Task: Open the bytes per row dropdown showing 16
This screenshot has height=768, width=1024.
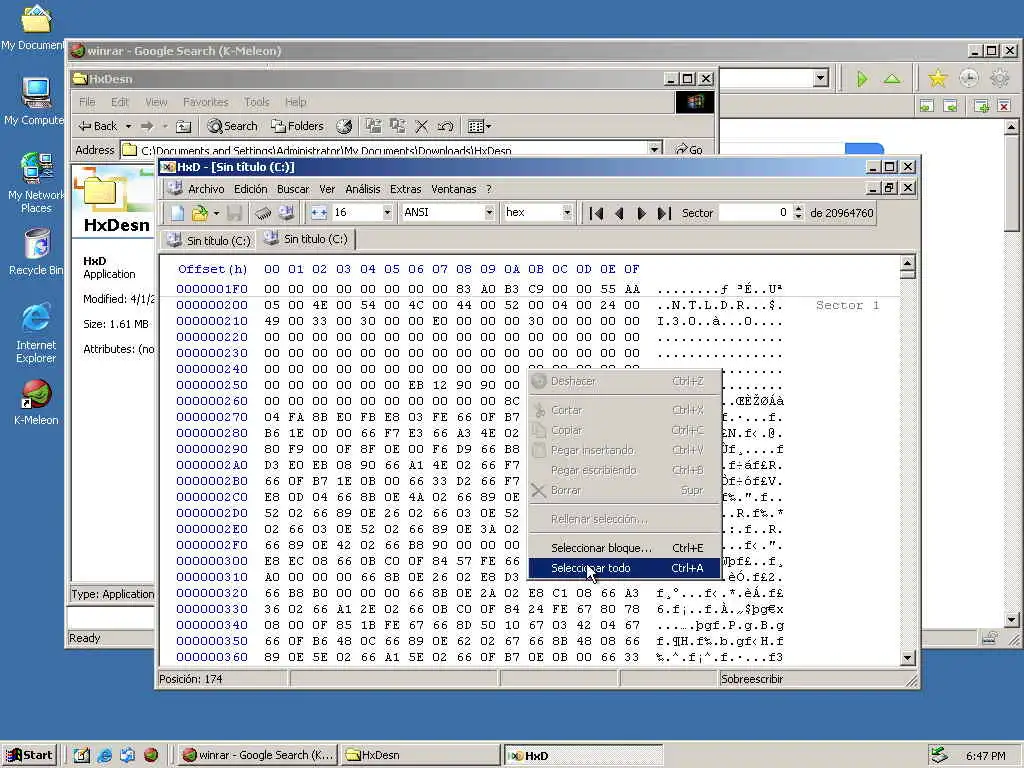Action: click(387, 213)
